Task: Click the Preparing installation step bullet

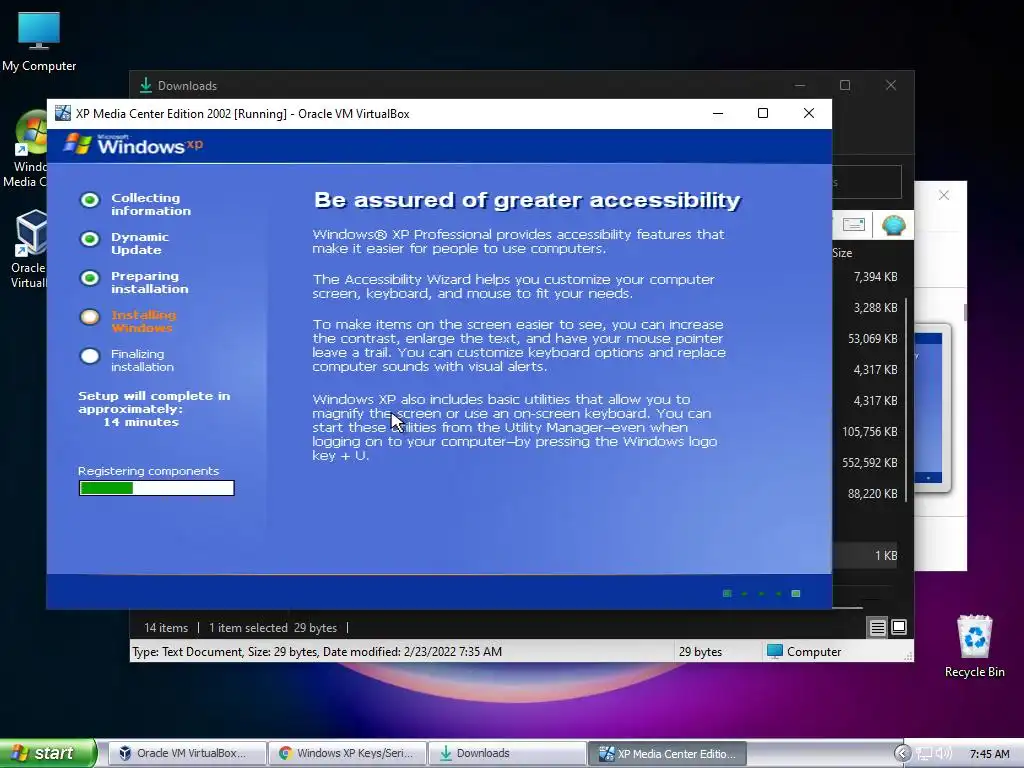Action: tap(90, 278)
